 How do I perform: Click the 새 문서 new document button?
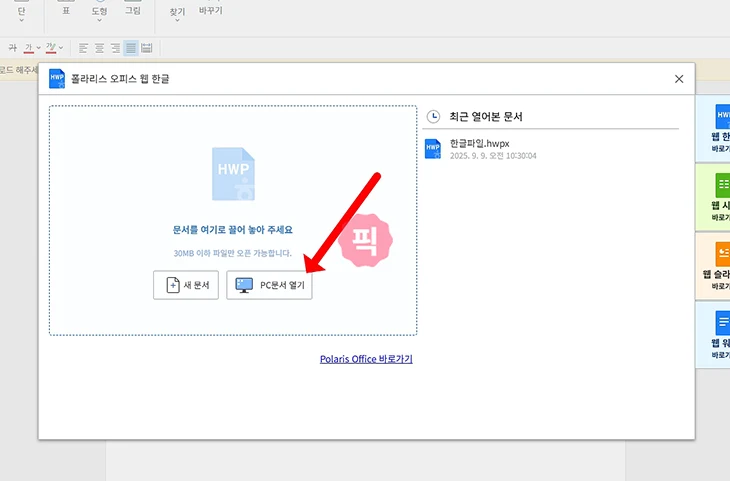point(186,285)
